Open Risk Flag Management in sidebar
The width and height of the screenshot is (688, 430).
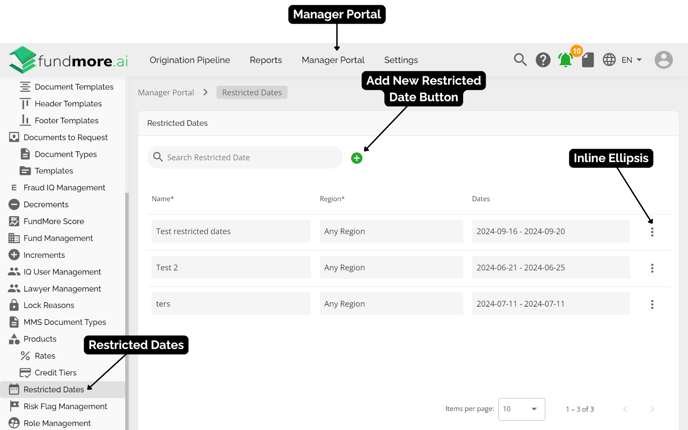65,406
